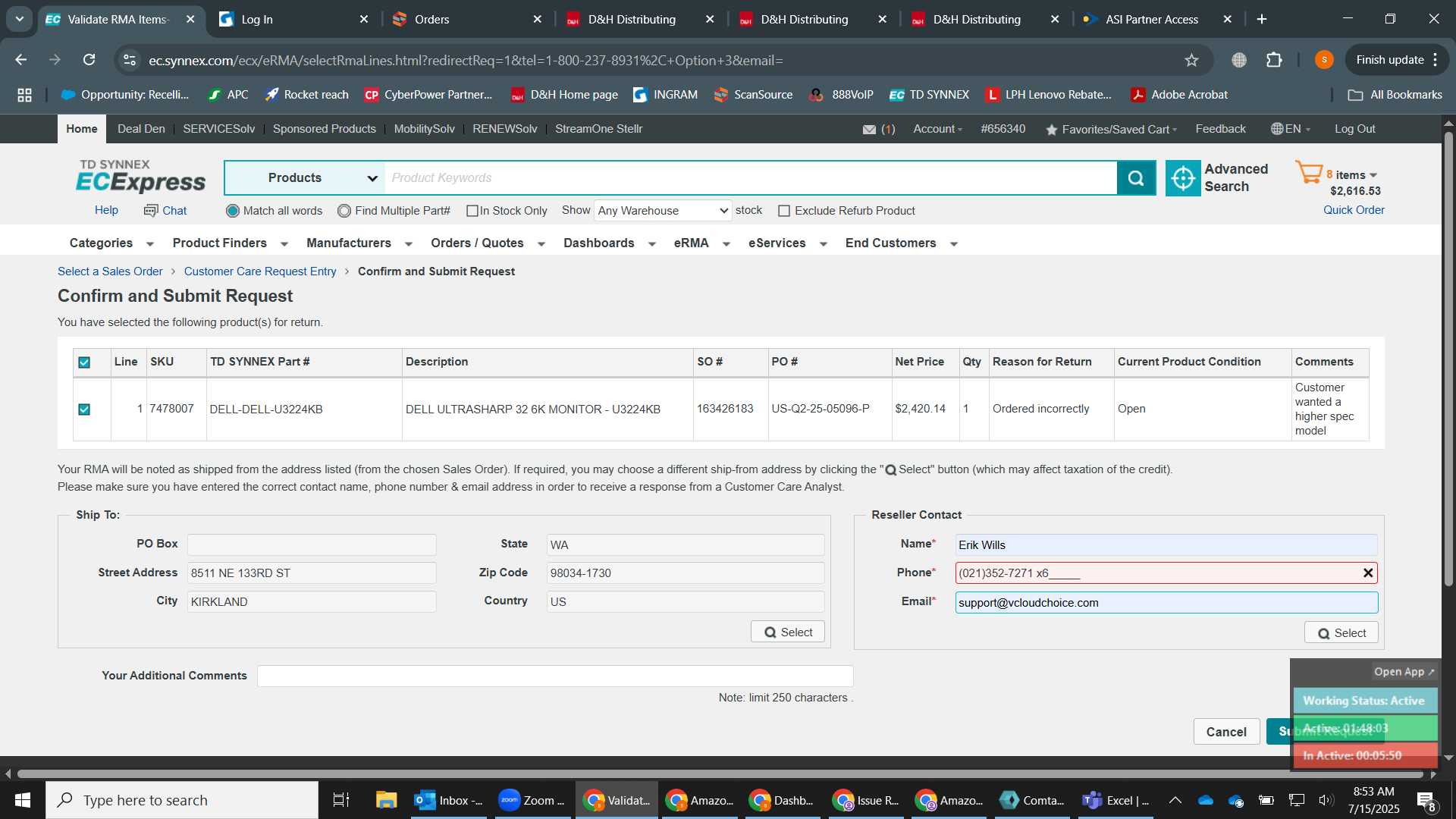This screenshot has height=819, width=1456.
Task: View site information icon in address bar
Action: (130, 60)
